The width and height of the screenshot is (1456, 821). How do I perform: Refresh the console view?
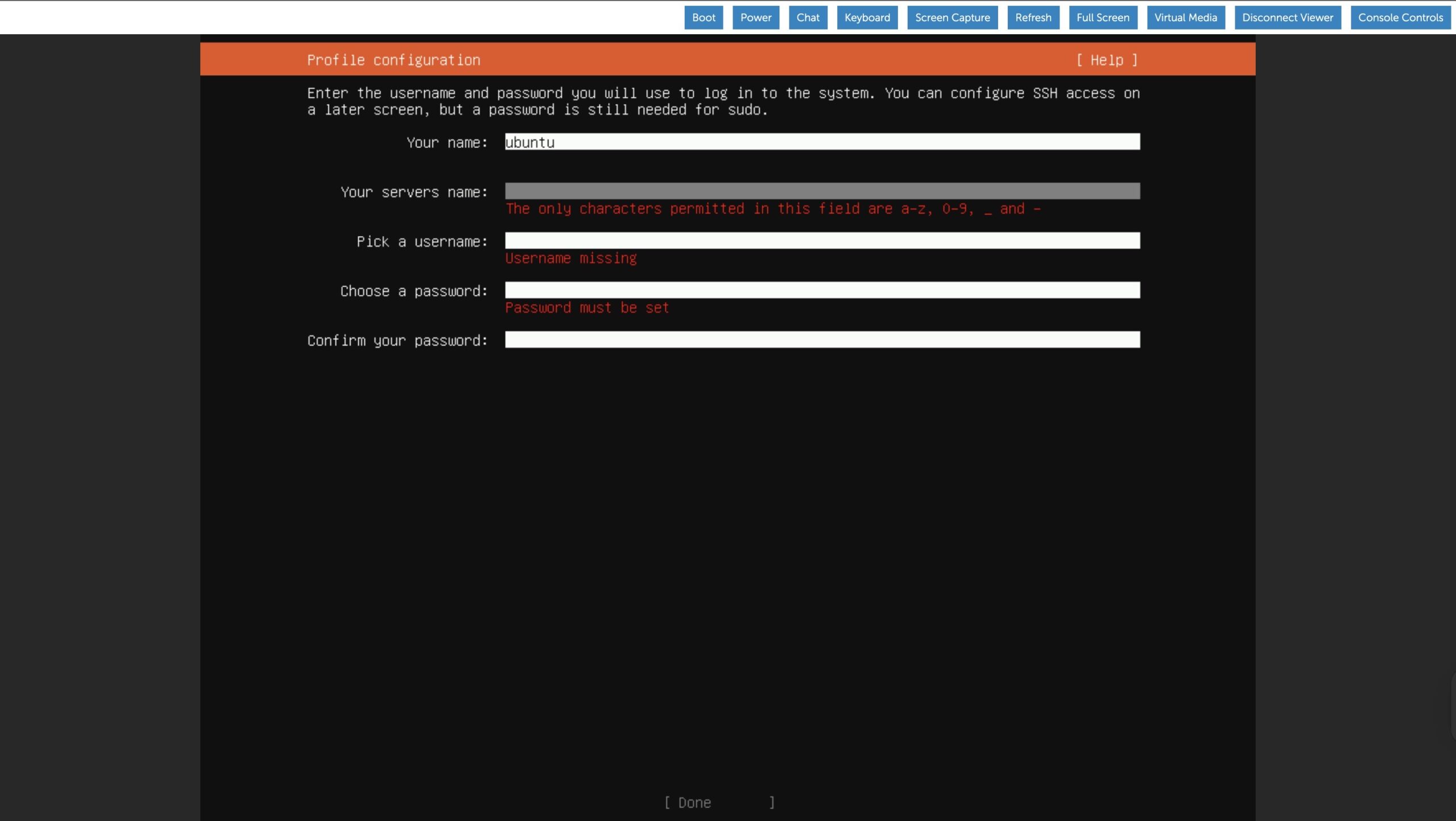point(1033,18)
